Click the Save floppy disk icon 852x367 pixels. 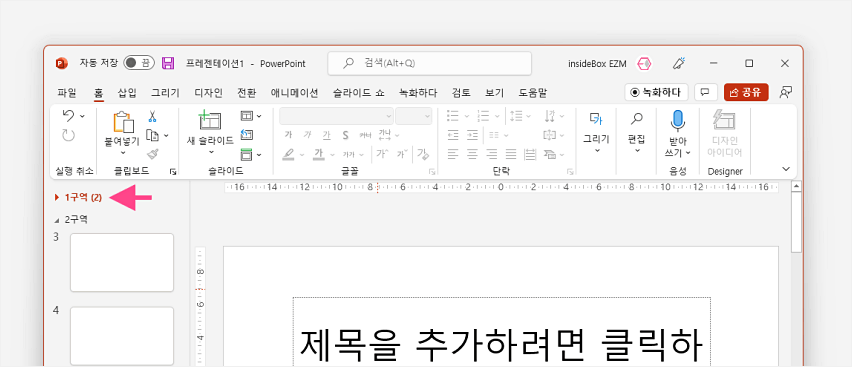(x=168, y=63)
